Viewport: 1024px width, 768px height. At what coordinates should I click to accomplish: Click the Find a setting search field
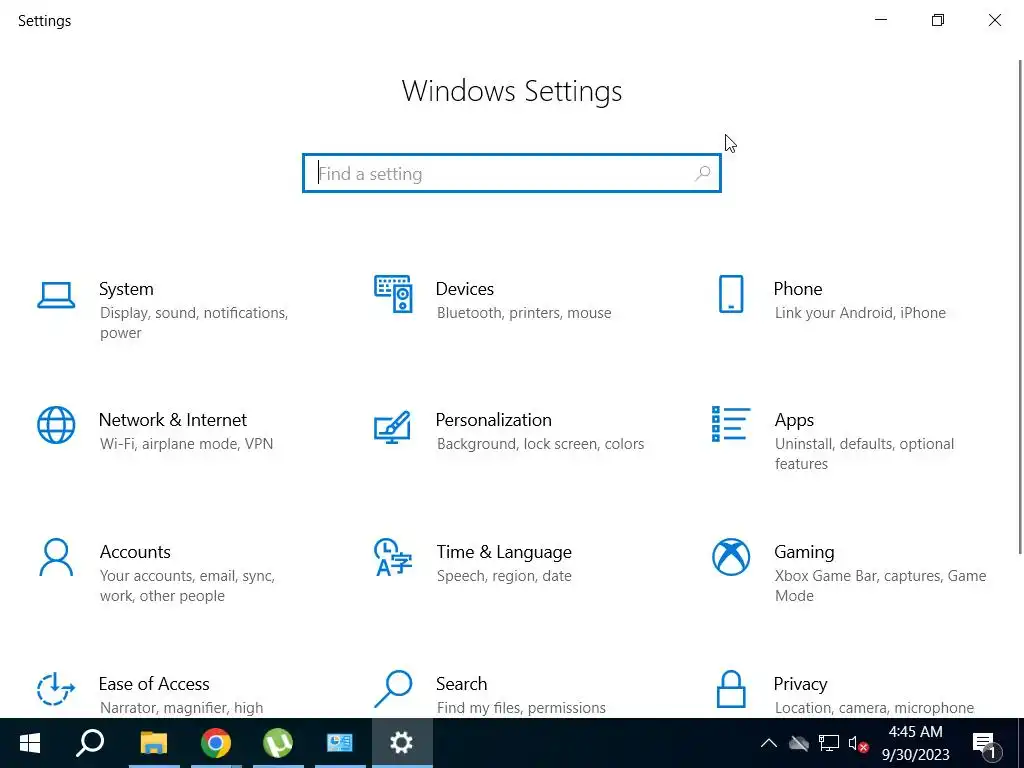pyautogui.click(x=512, y=173)
